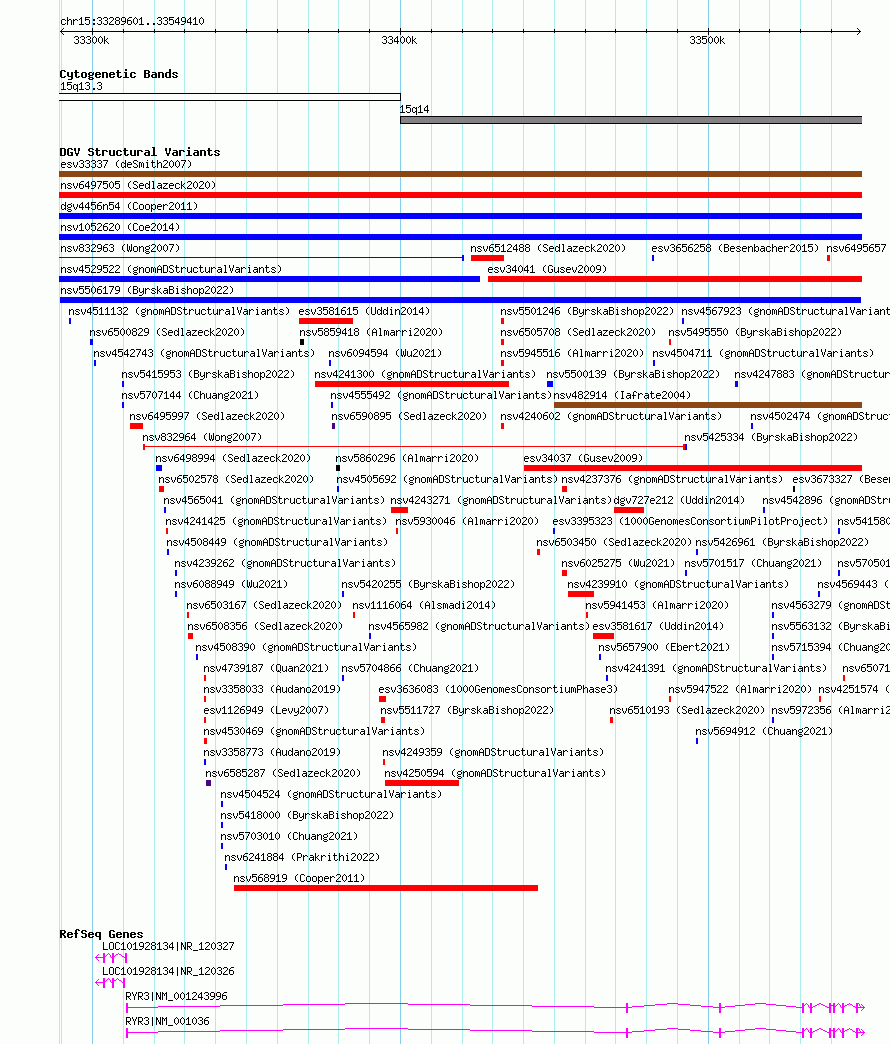890x1044 pixels.
Task: Open esv3656258 (Besenbacher2015) variant label
Action: [x=735, y=248]
